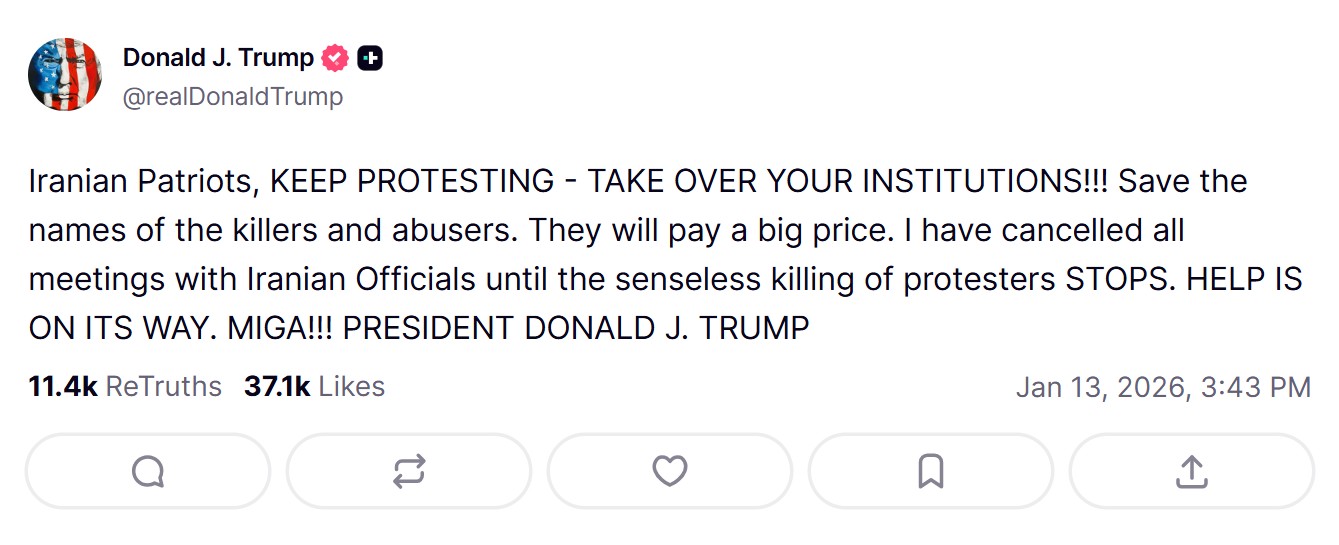The image size is (1339, 545).
Task: Click the Jan 13, 2026, 3:43 PM timestamp
Action: 1163,388
